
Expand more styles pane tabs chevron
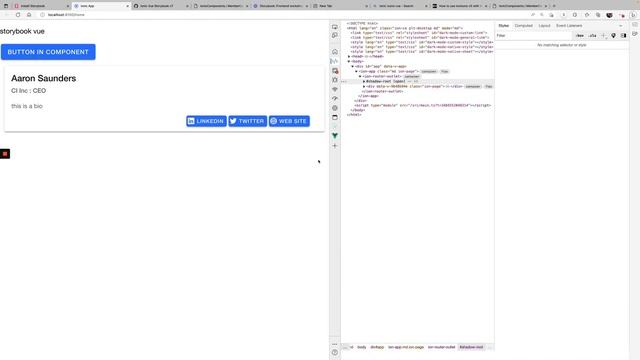point(621,26)
